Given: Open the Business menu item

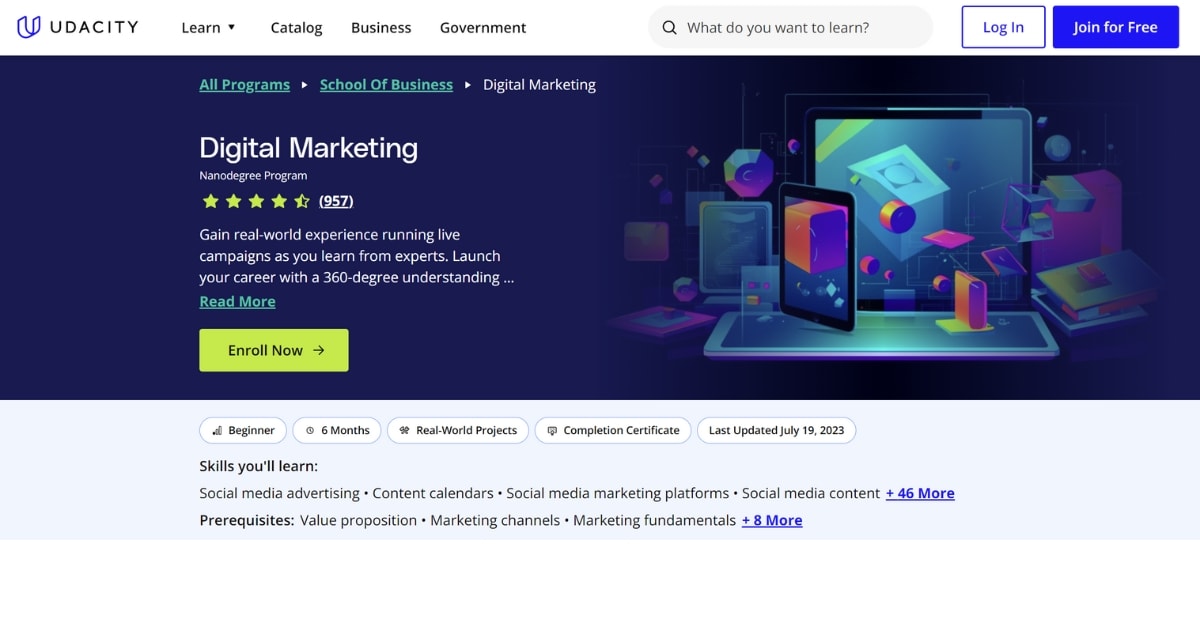Looking at the screenshot, I should click(381, 28).
